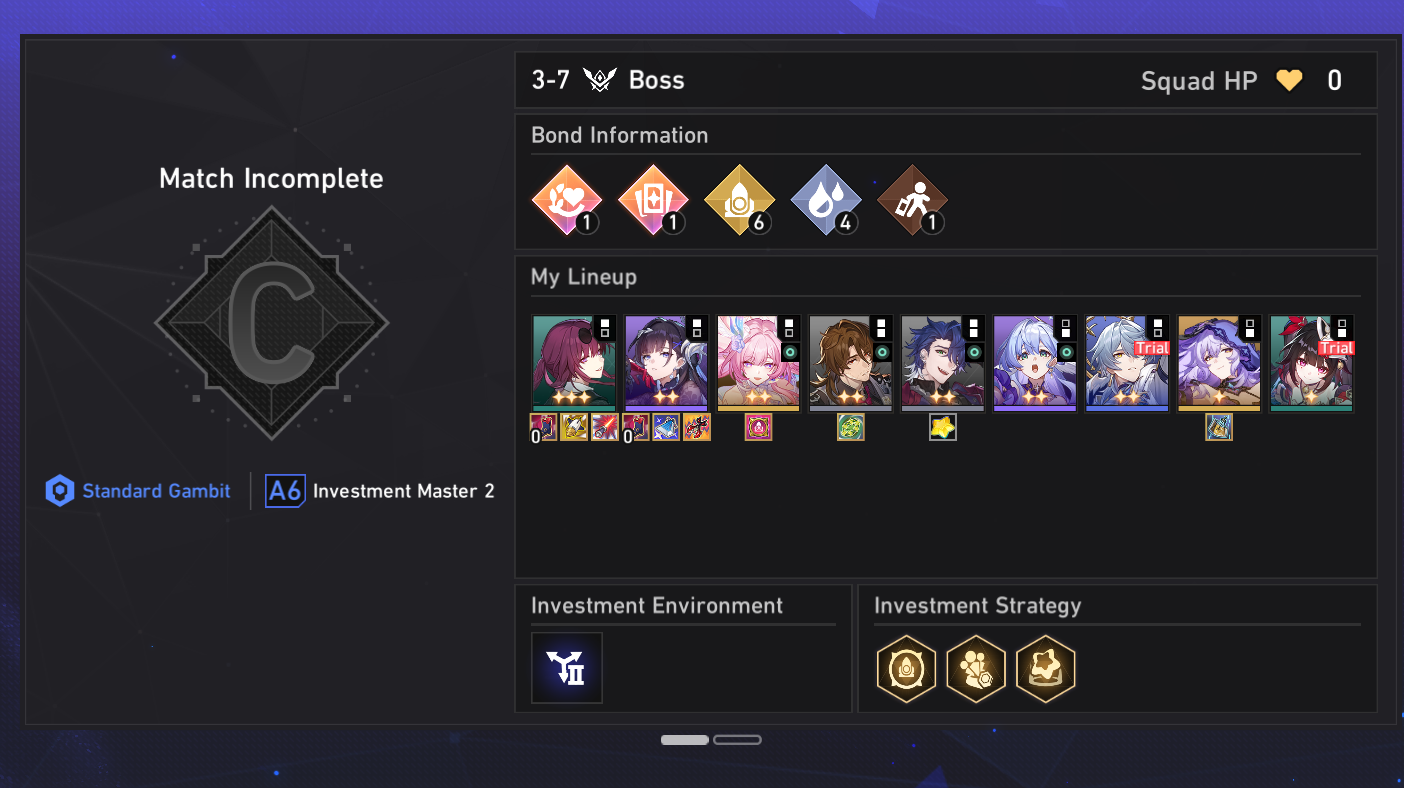This screenshot has height=788, width=1404.
Task: Switch to the second page indicator
Action: 738,740
